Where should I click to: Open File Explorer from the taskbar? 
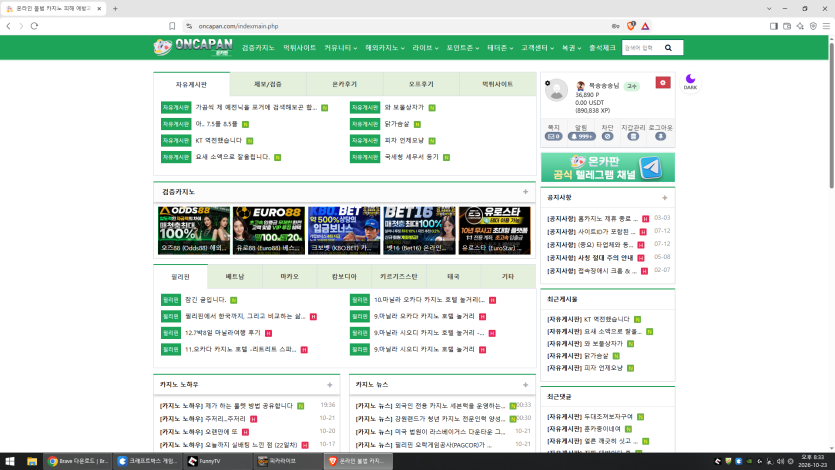[x=32, y=461]
